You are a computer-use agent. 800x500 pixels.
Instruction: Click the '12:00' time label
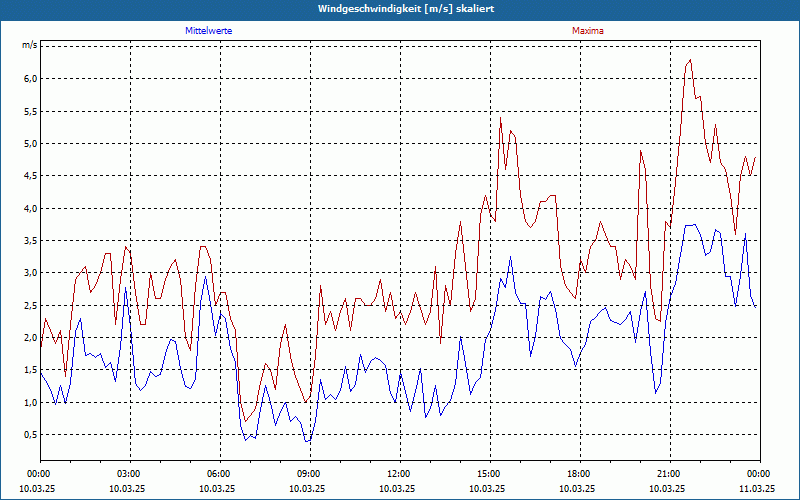(400, 474)
